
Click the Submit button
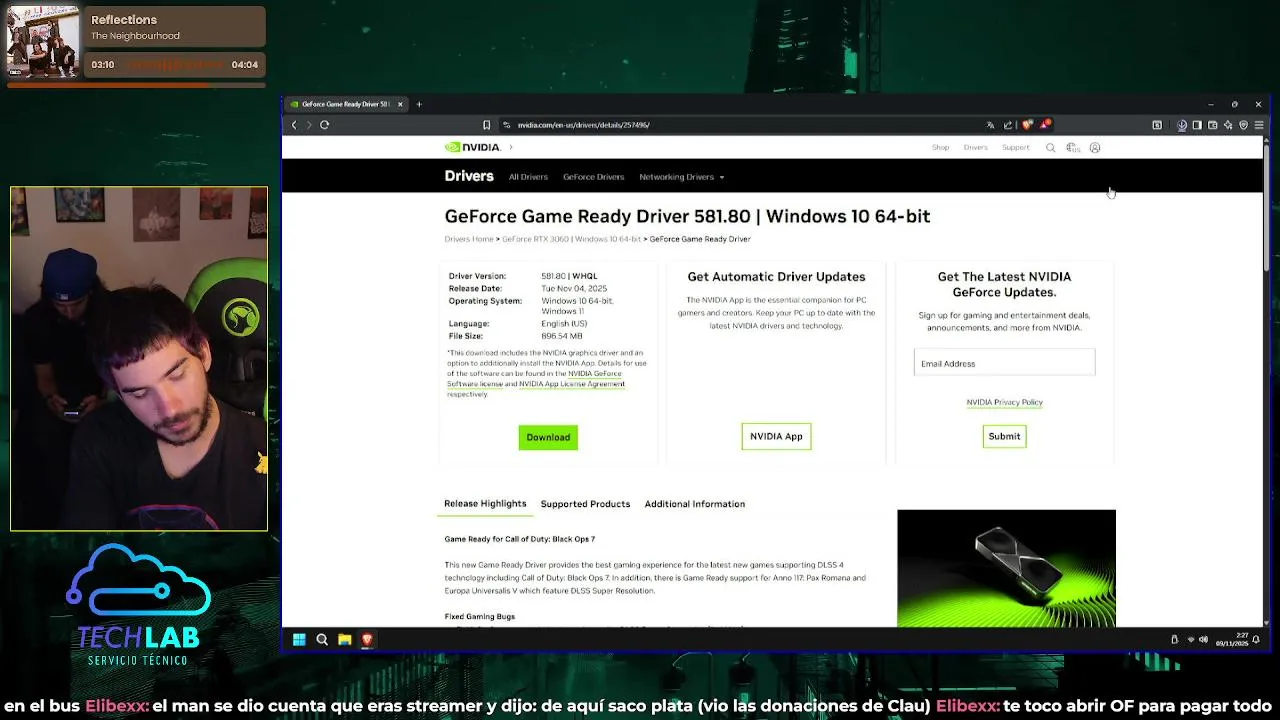tap(1004, 436)
